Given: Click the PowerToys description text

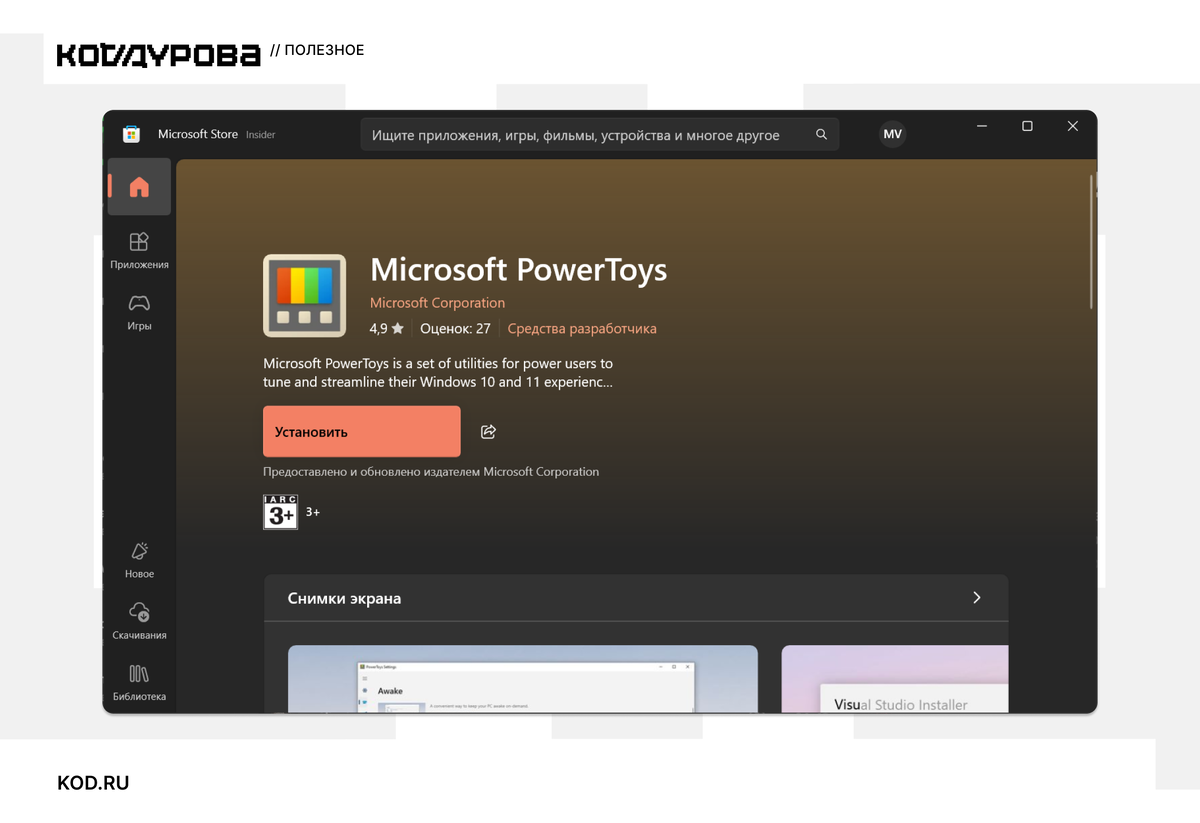Looking at the screenshot, I should pos(438,372).
